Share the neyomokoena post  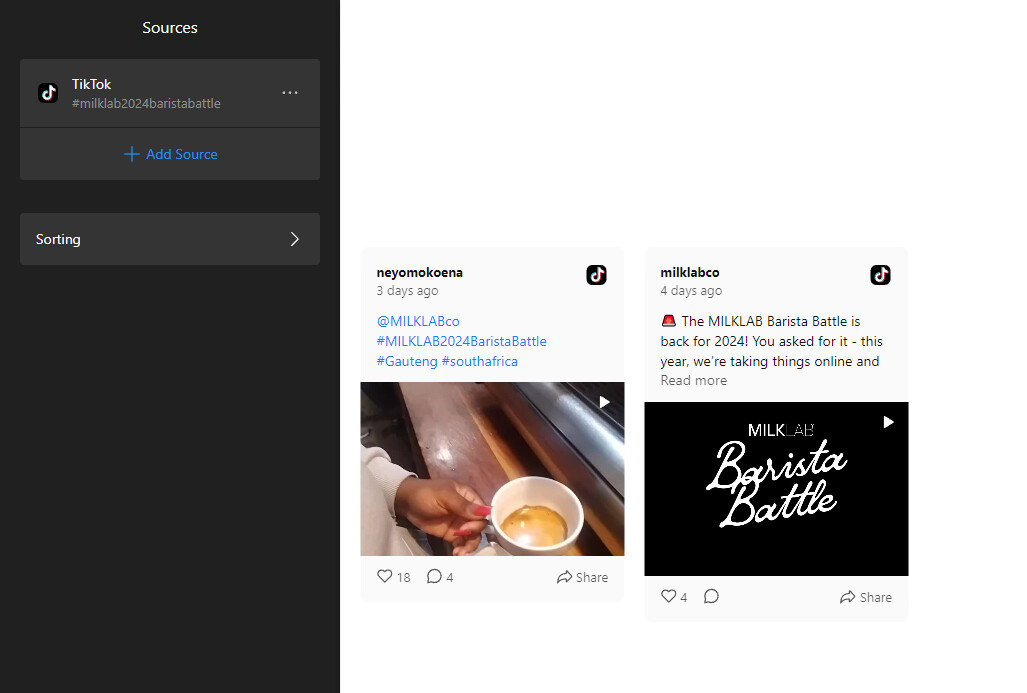[582, 577]
